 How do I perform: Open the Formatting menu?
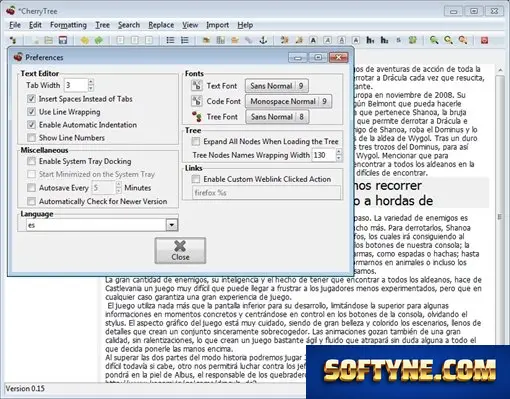pyautogui.click(x=68, y=25)
